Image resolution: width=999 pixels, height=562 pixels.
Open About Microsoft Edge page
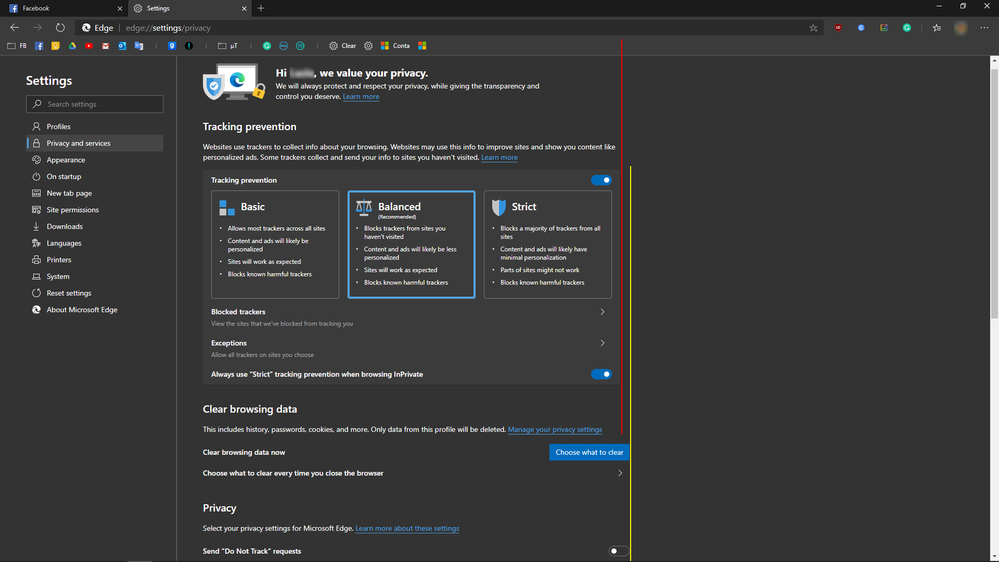click(94, 310)
